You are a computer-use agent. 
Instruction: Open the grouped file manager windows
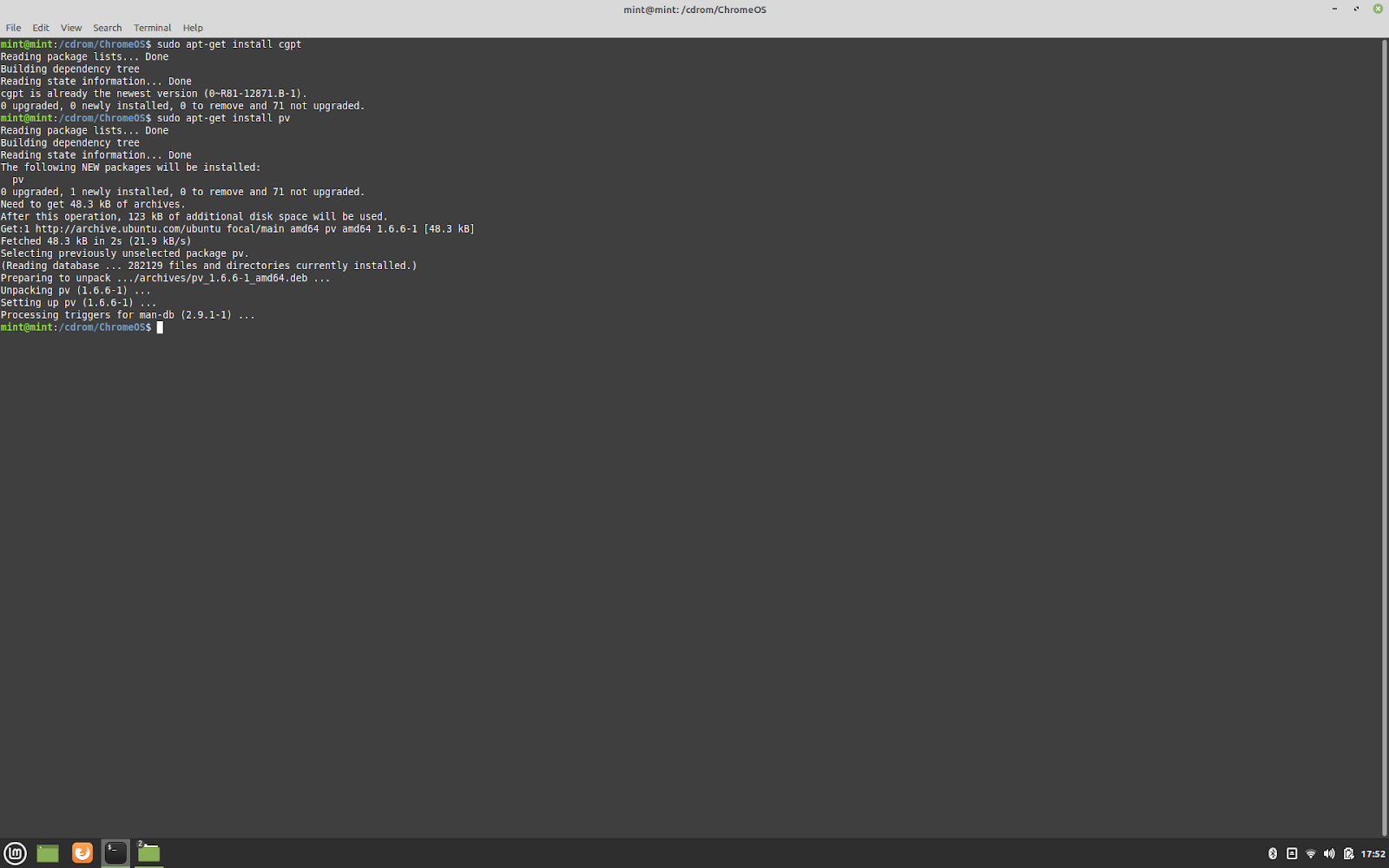(x=149, y=853)
